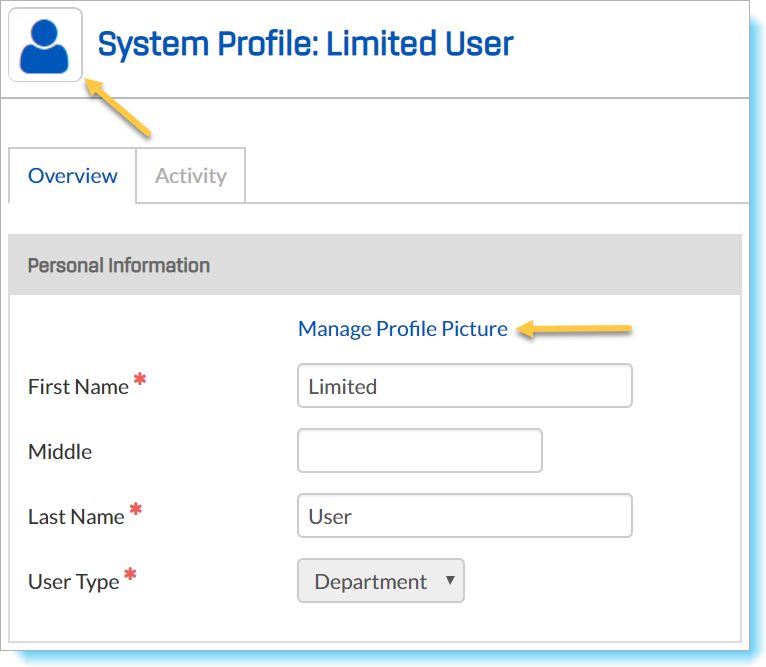Select the empty Middle name field
This screenshot has height=667, width=766.
pyautogui.click(x=420, y=451)
